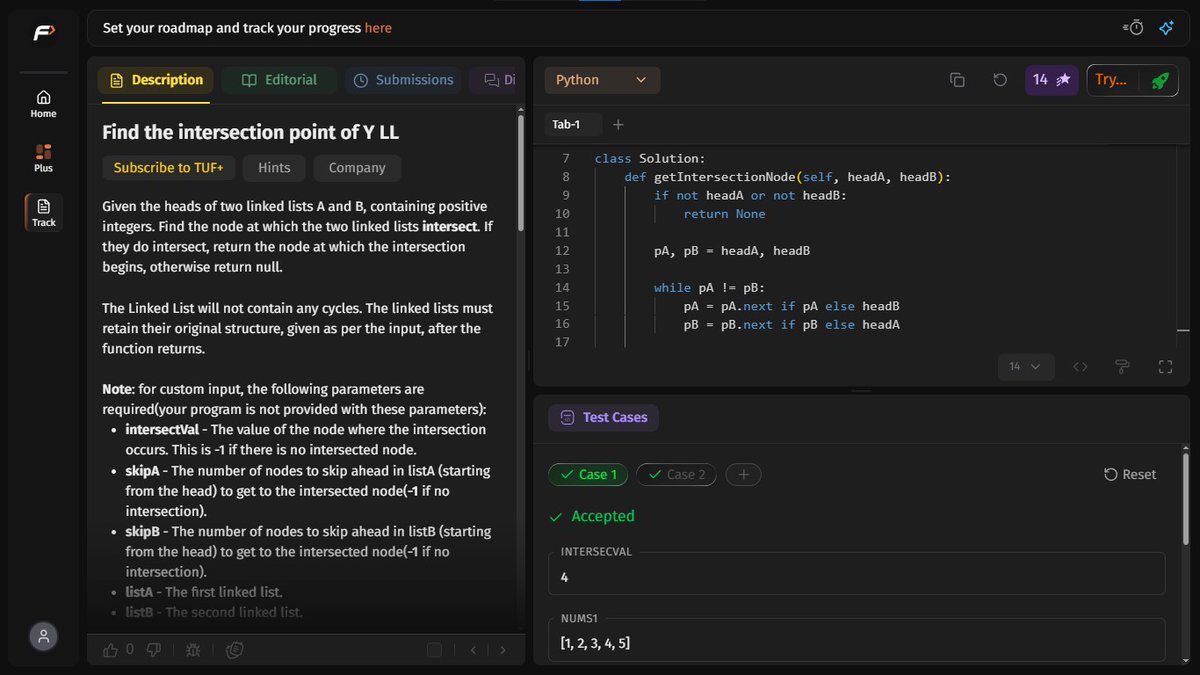Click the problem title heading

click(251, 132)
